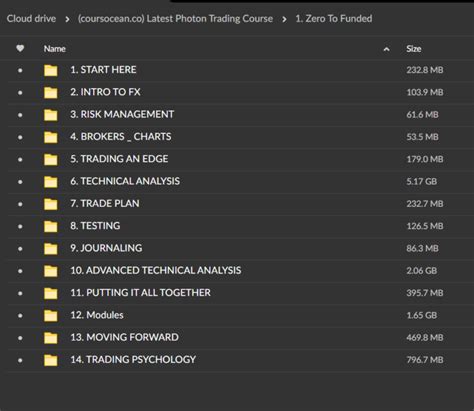Click the 232.8 MB size value

tap(425, 70)
